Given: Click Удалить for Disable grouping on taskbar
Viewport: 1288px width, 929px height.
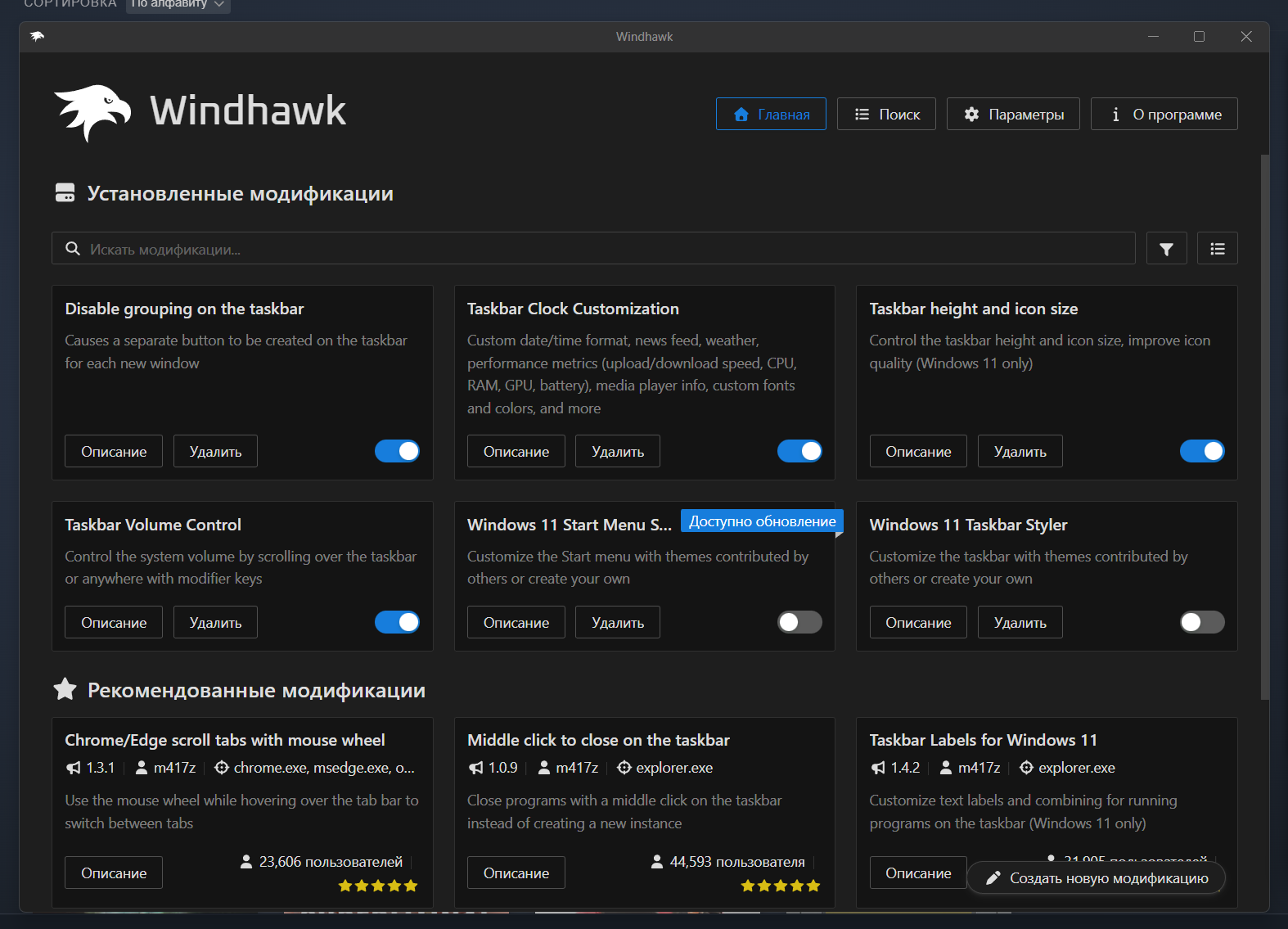Looking at the screenshot, I should tap(215, 451).
